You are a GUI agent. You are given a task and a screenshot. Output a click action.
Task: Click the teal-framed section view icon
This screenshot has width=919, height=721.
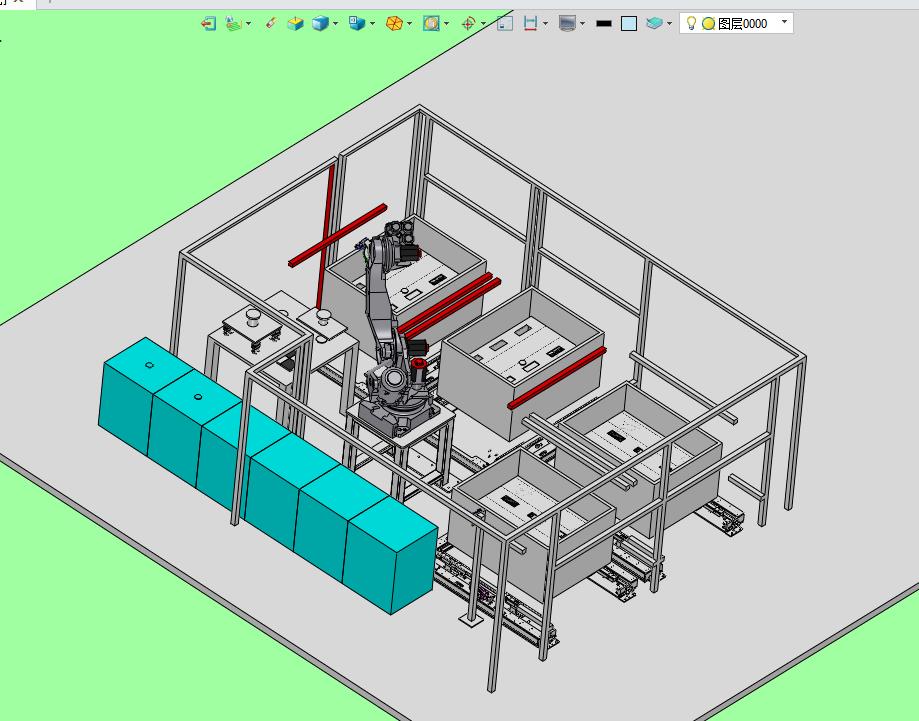pyautogui.click(x=431, y=23)
